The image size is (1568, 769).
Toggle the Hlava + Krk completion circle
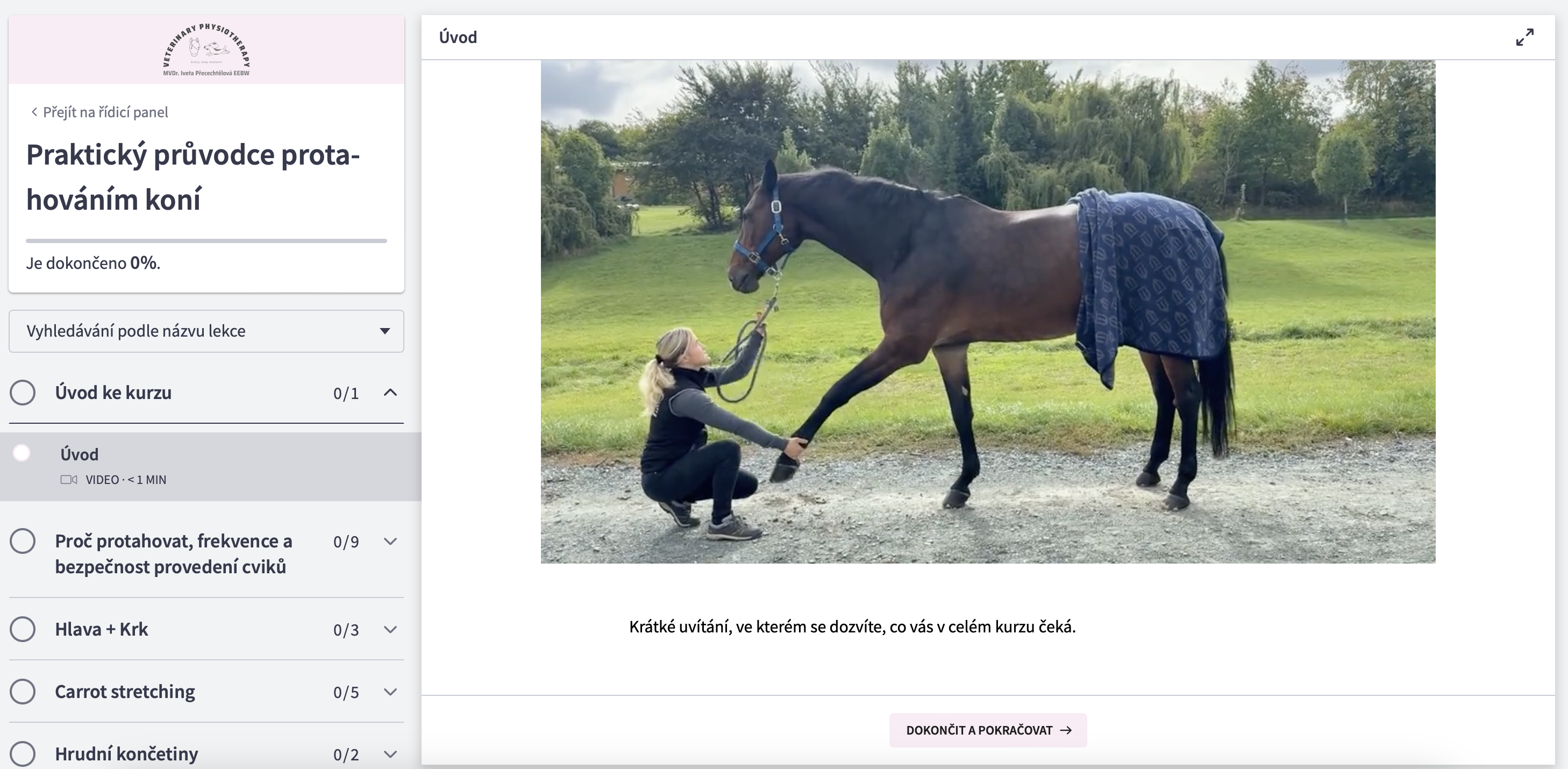pyautogui.click(x=23, y=629)
